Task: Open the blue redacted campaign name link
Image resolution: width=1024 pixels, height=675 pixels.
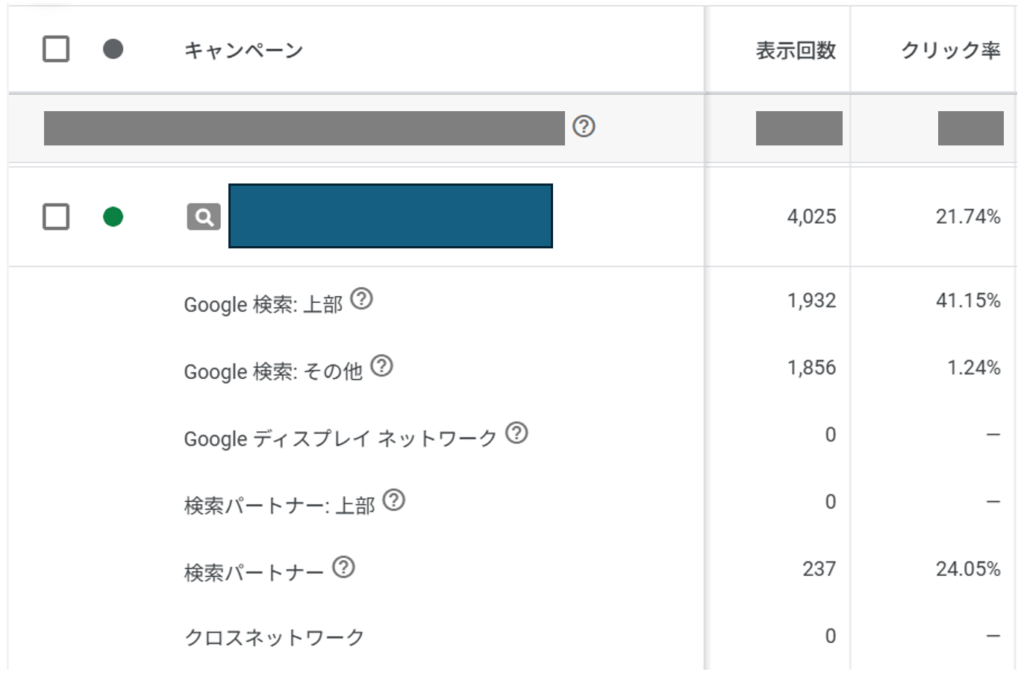Action: [x=391, y=216]
